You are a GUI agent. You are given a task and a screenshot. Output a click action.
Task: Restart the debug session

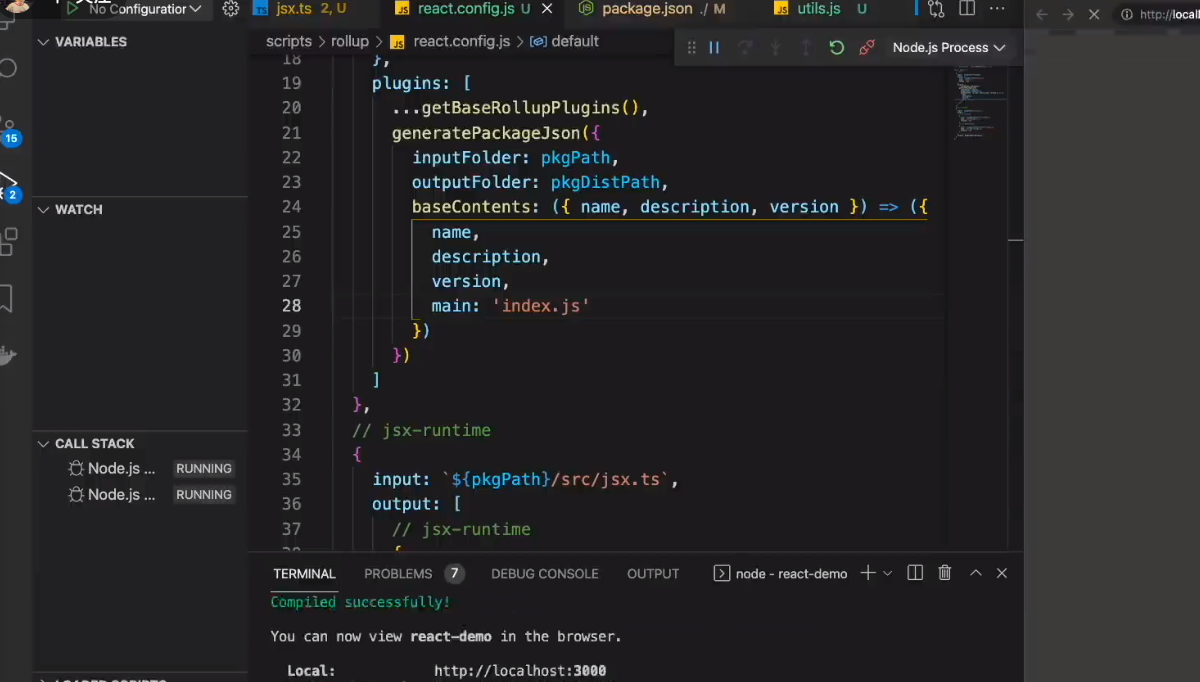coord(837,47)
